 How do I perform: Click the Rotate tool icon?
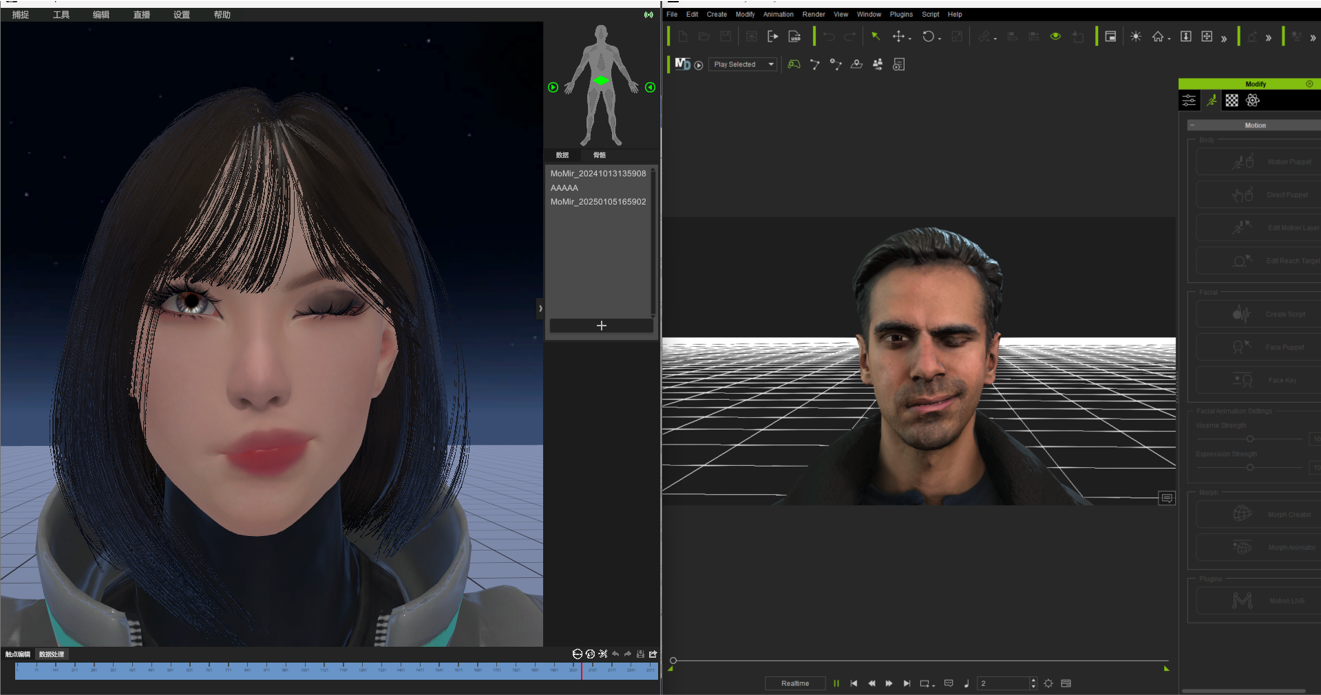pos(928,37)
